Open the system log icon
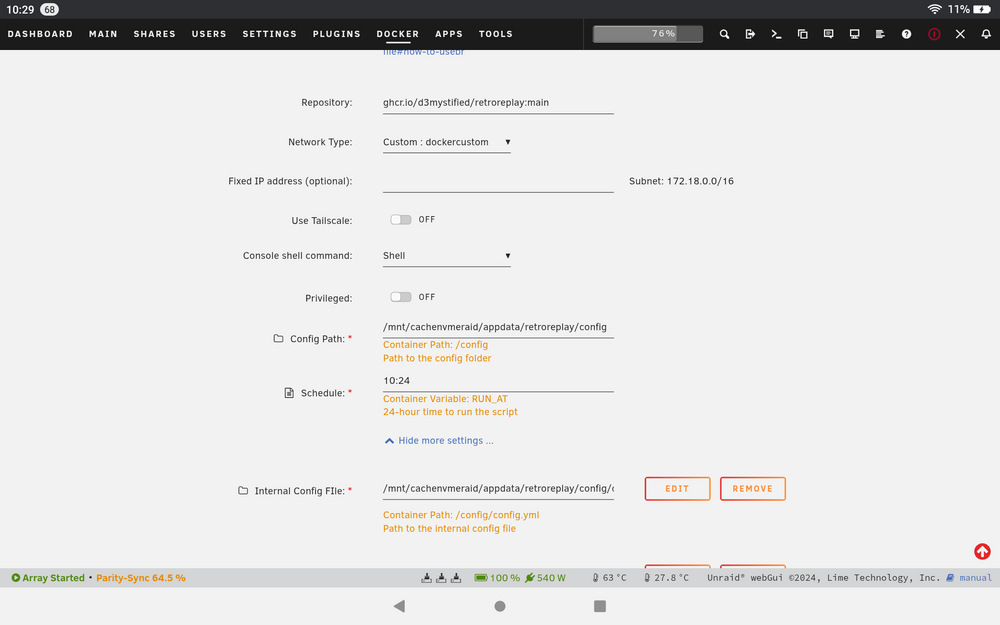The width and height of the screenshot is (1000, 625). coord(880,34)
